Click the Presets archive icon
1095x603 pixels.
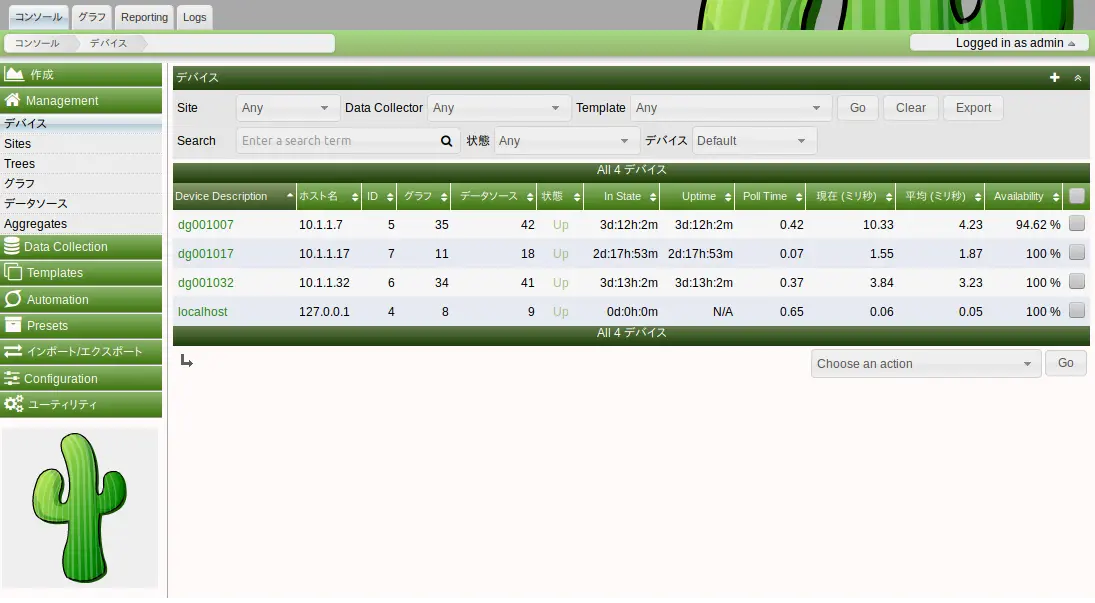click(x=13, y=325)
